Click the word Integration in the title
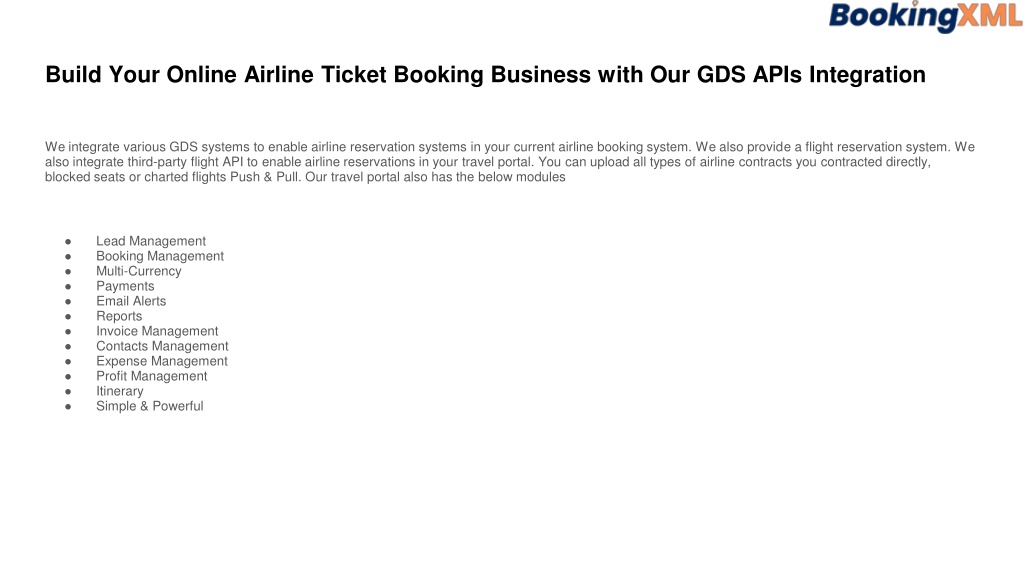The image size is (1024, 576). click(867, 74)
